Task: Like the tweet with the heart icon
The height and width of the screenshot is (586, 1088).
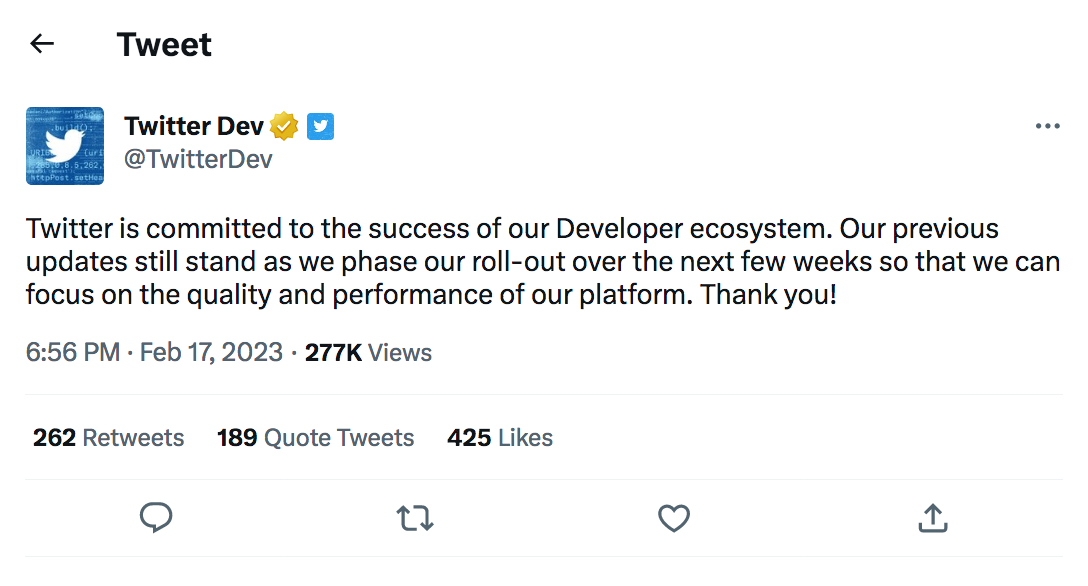Action: (x=674, y=518)
